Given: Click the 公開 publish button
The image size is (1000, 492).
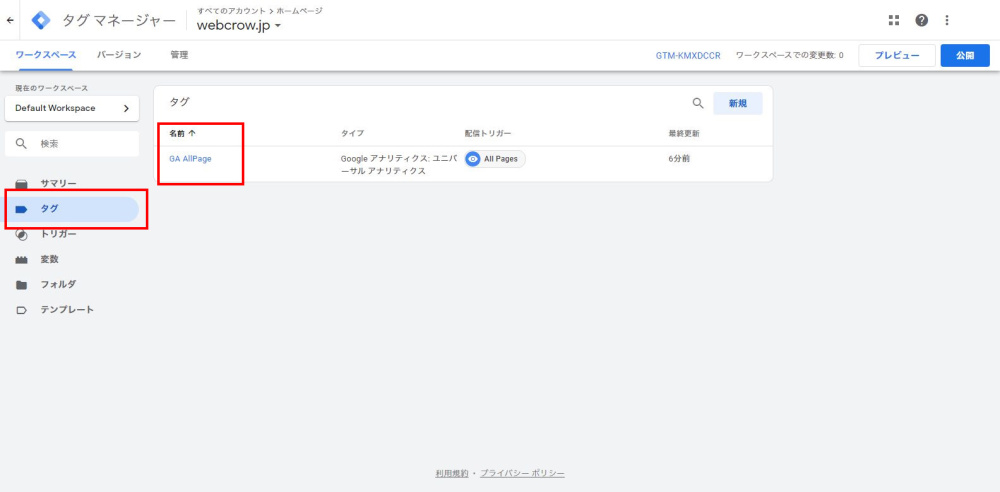Looking at the screenshot, I should point(965,56).
